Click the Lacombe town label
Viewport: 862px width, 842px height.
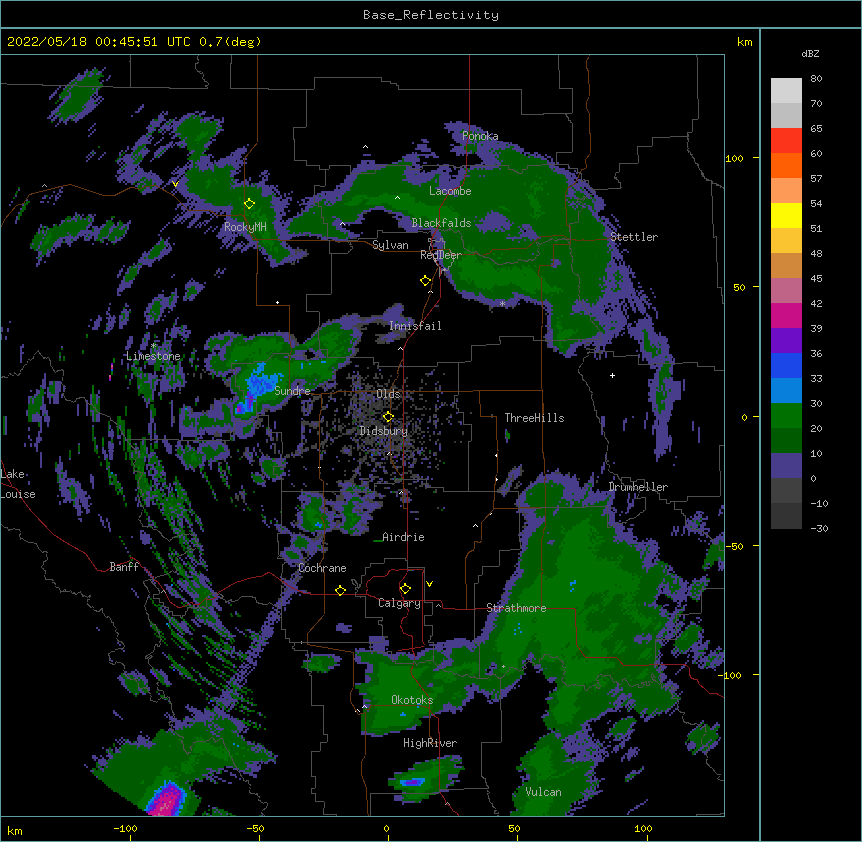[450, 191]
